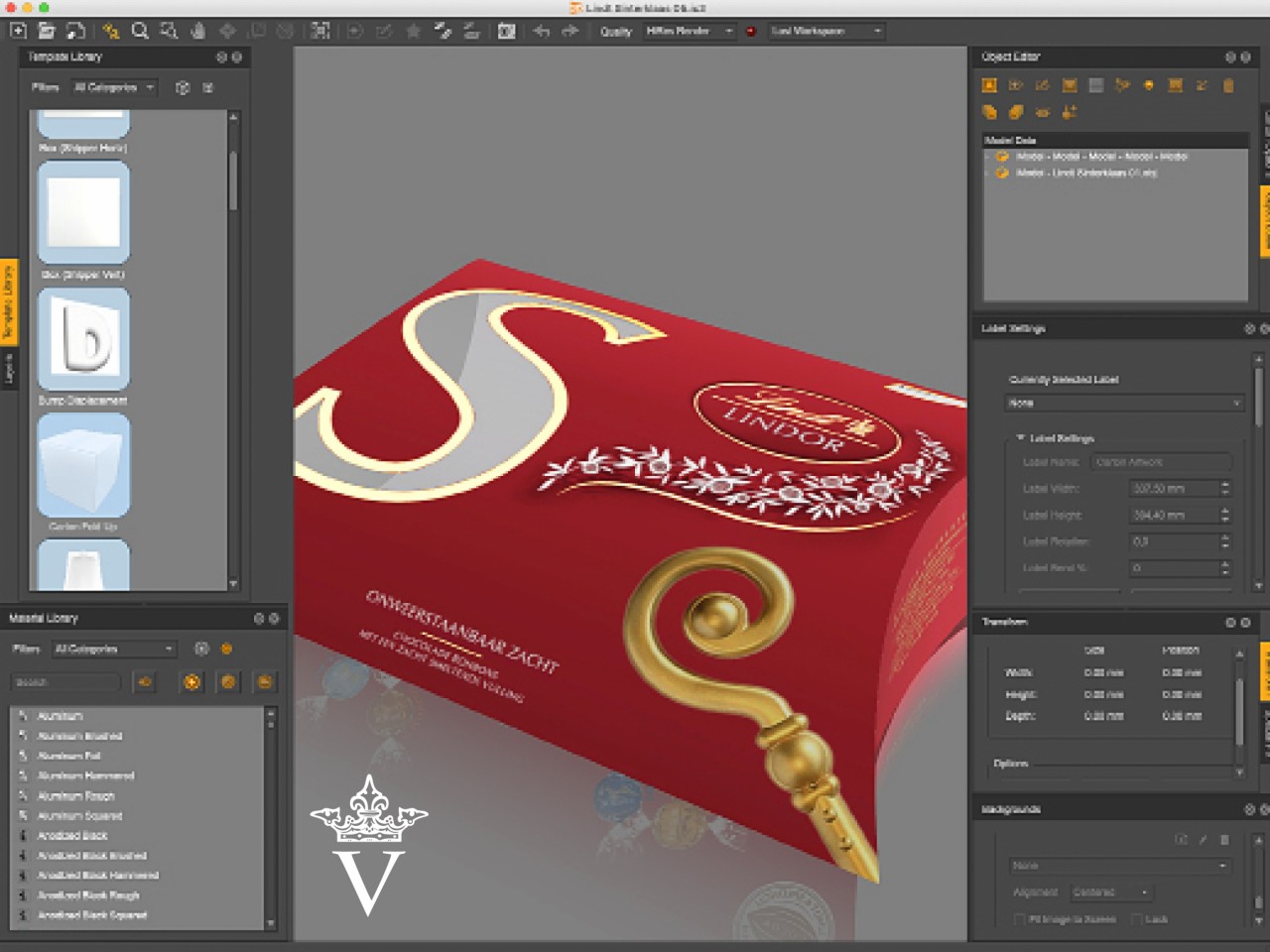Open the vertical Layers side tab
Screen dimensions: 1270x952
coord(9,369)
